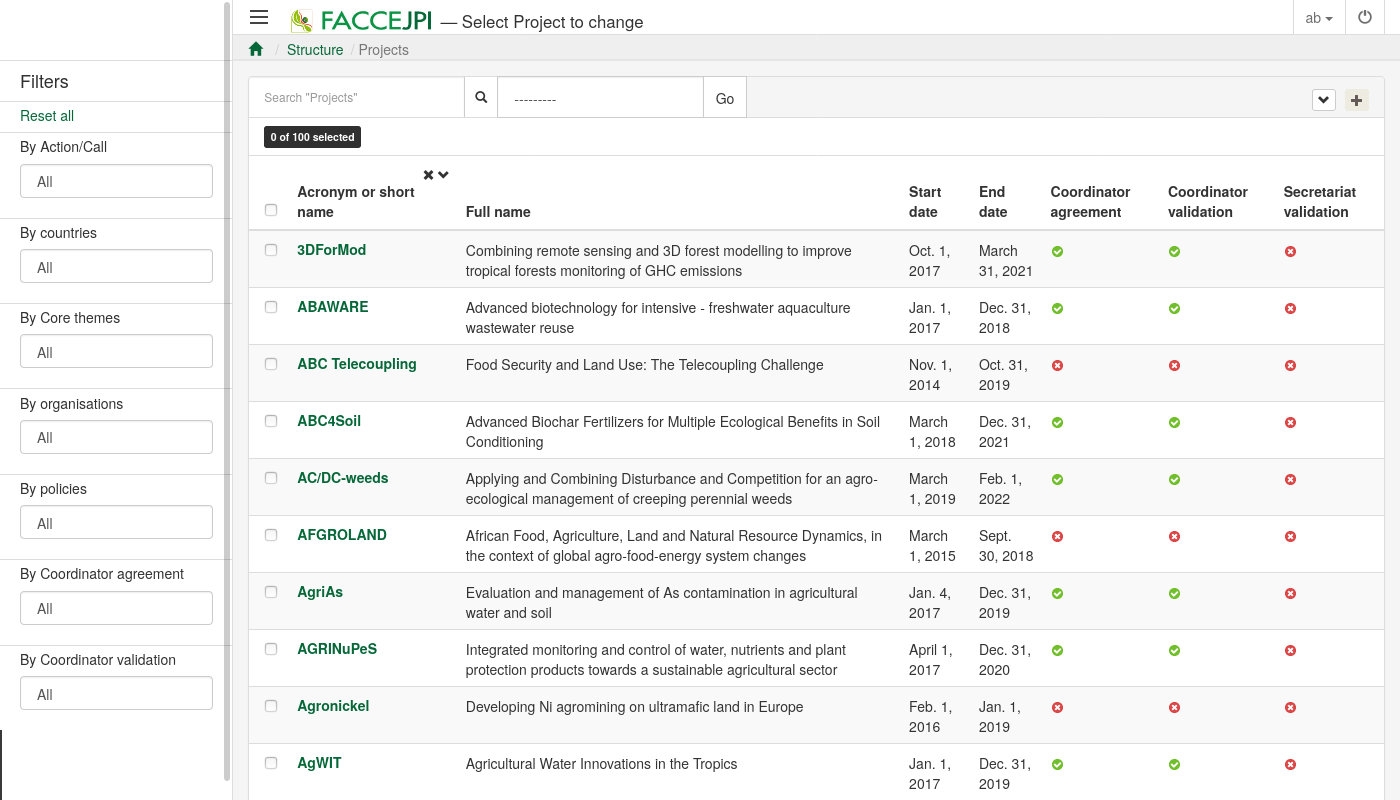Sort by Coordinator validation column header

point(1208,202)
